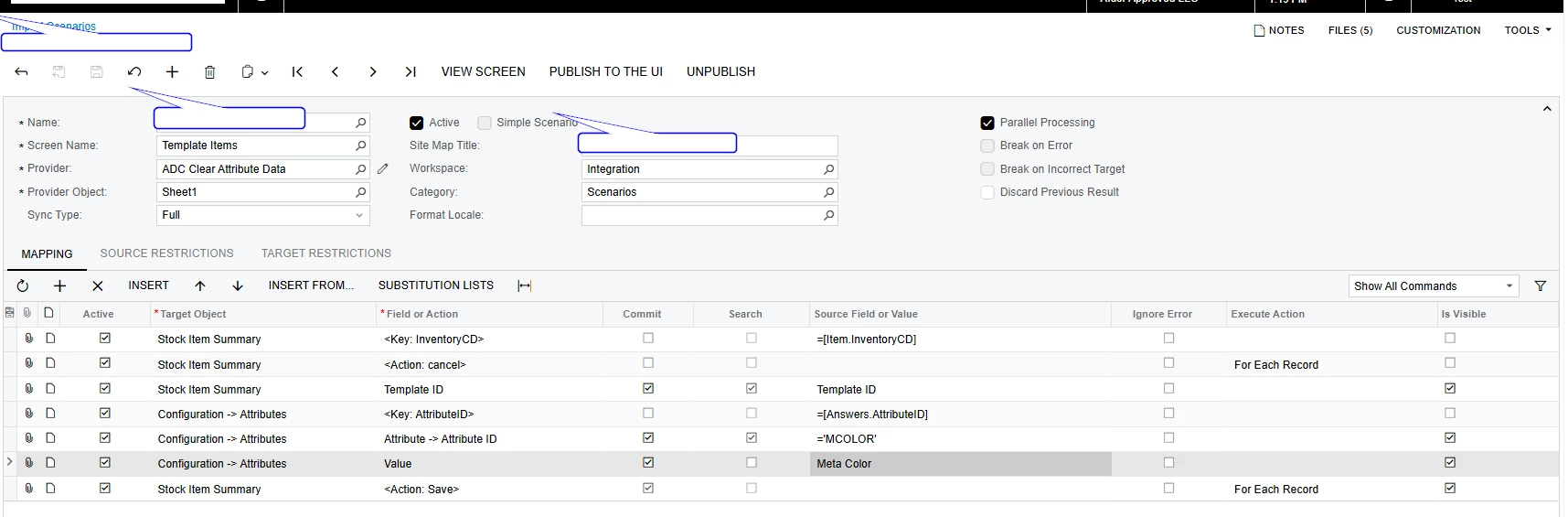The width and height of the screenshot is (1568, 517).
Task: Toggle the Simple Scenario checkbox
Action: tap(485, 123)
